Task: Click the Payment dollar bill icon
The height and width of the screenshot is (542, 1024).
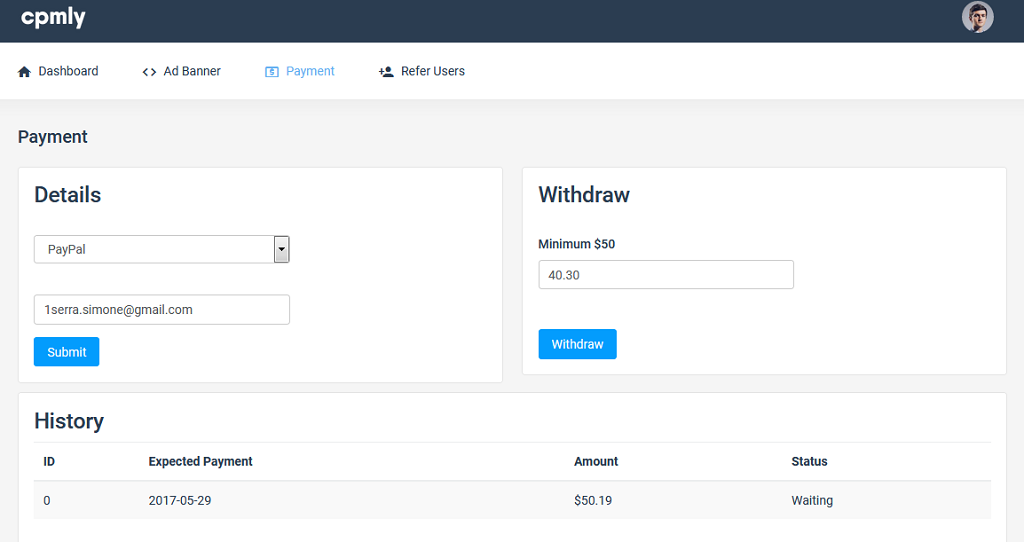Action: (272, 72)
